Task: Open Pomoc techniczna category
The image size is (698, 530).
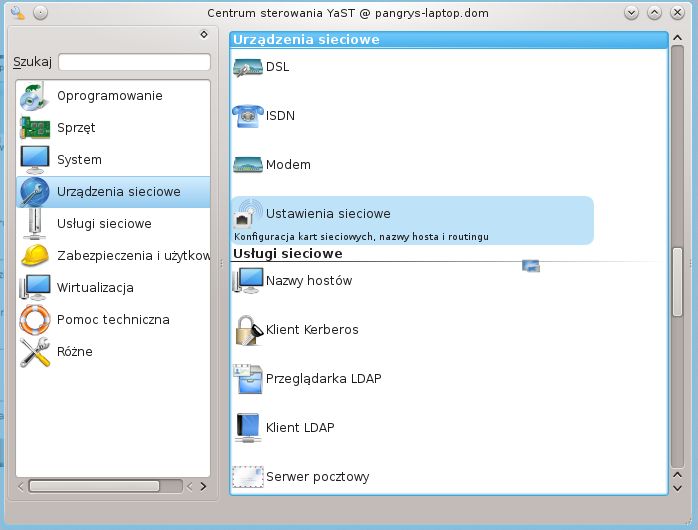Action: [113, 320]
